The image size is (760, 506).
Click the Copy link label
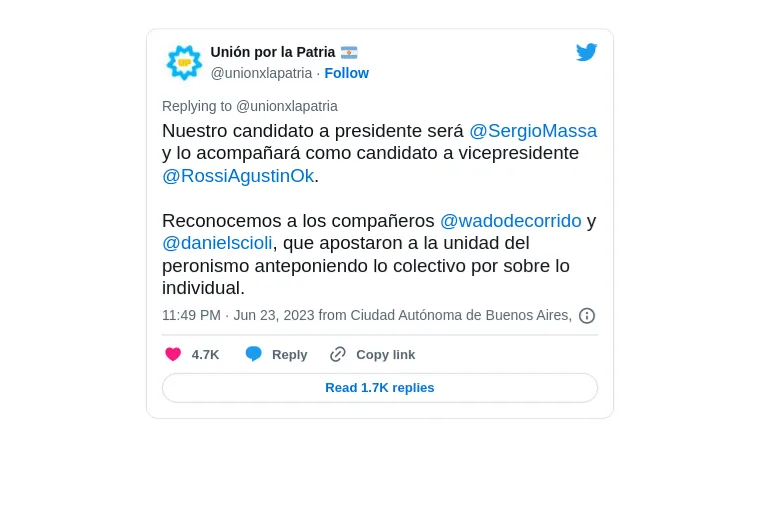click(x=385, y=355)
